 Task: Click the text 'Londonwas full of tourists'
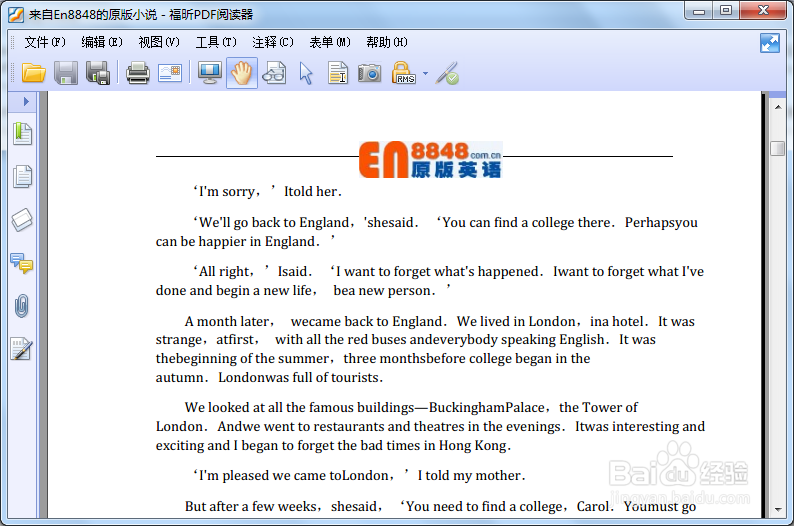(299, 378)
